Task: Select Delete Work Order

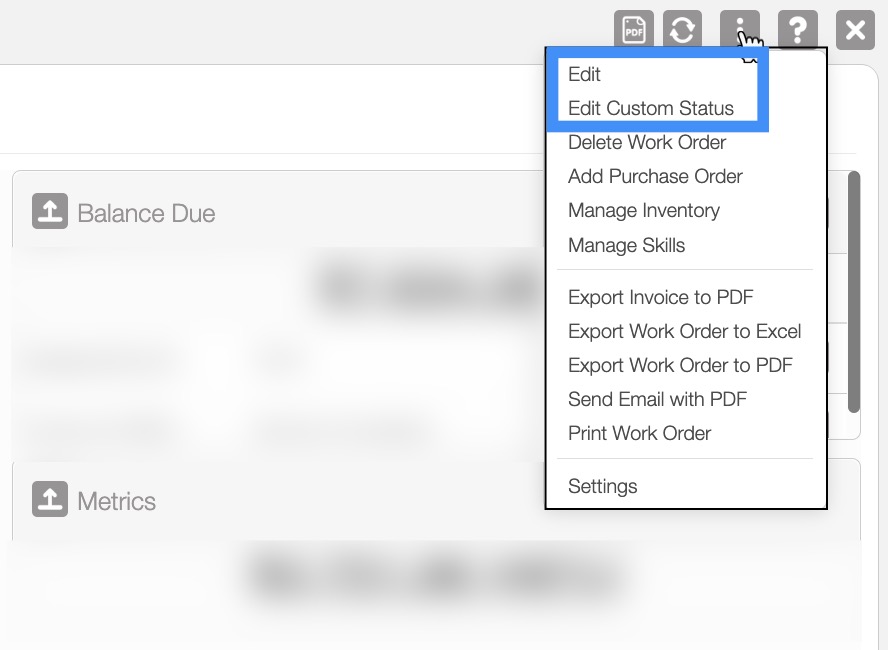Action: pyautogui.click(x=647, y=142)
